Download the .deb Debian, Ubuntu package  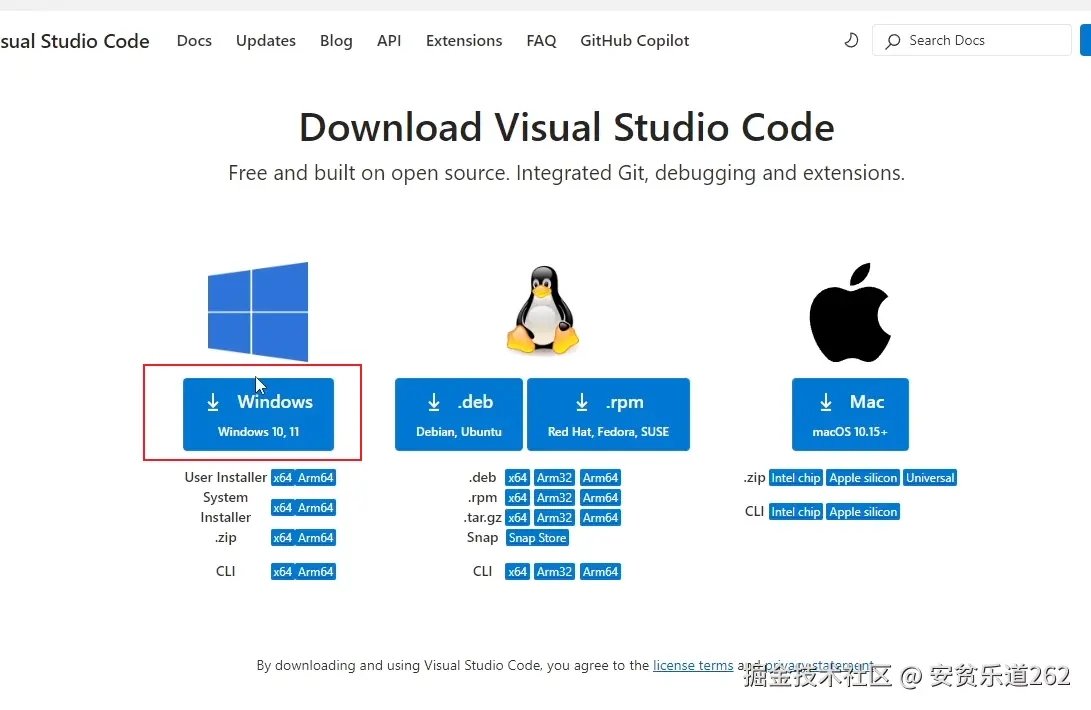459,414
